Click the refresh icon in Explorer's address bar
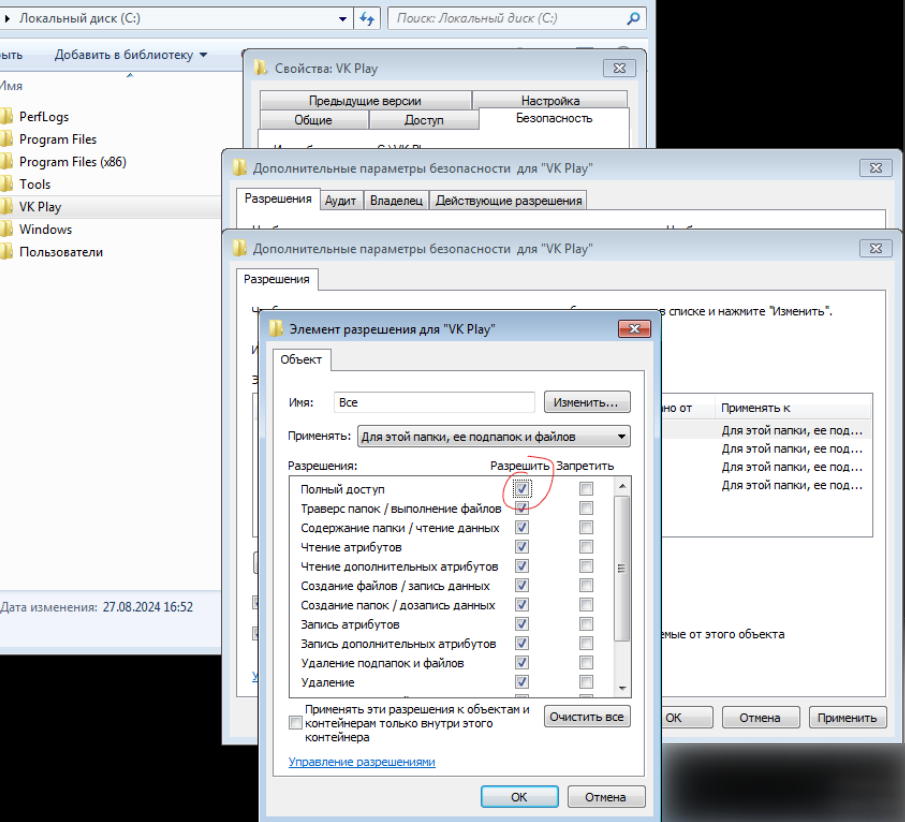 (x=367, y=18)
